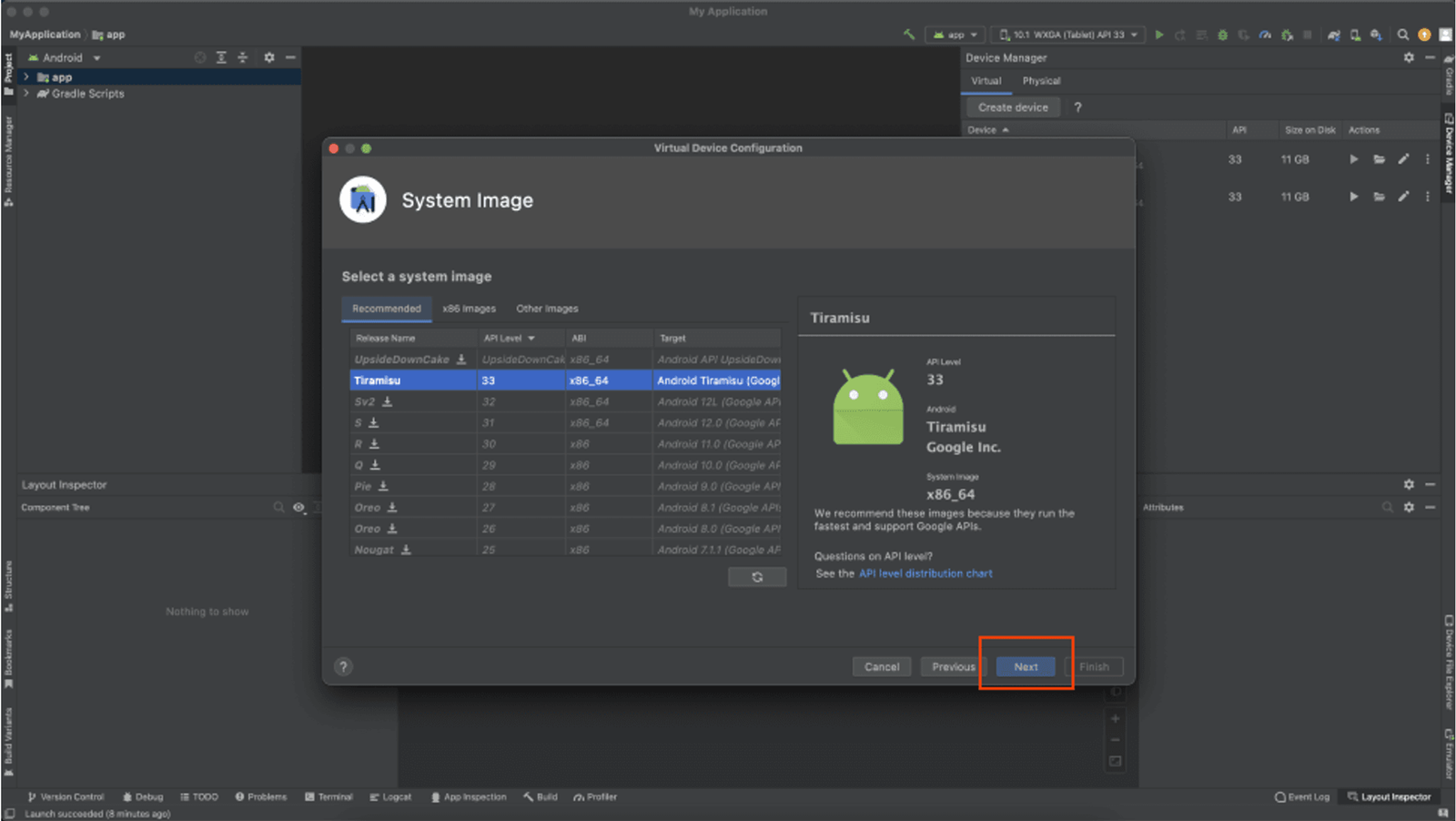Open the device selector dropdown

(1068, 35)
